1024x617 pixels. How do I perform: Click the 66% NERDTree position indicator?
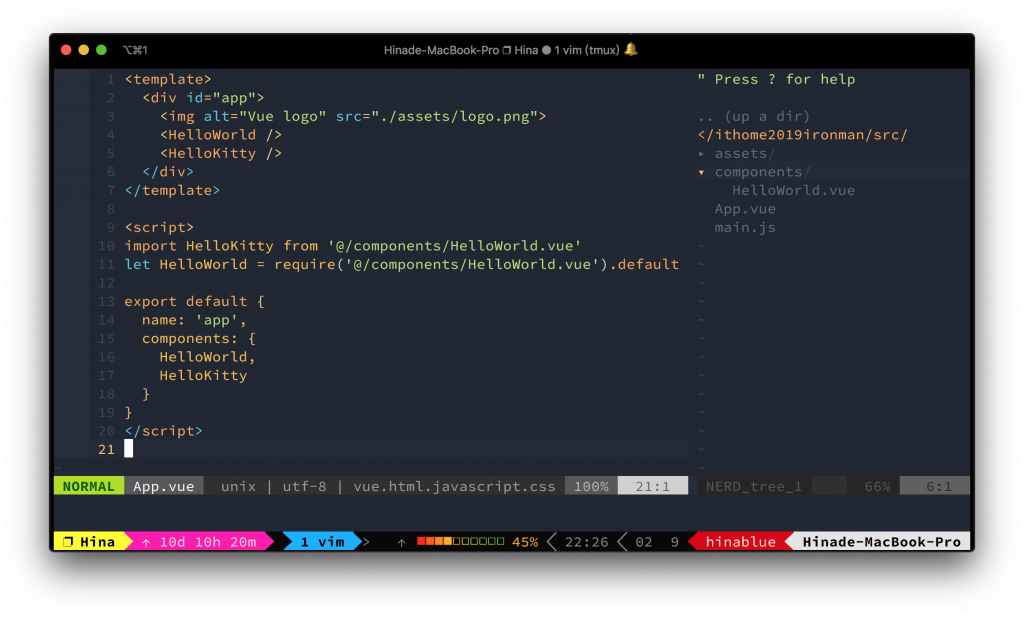[x=877, y=486]
